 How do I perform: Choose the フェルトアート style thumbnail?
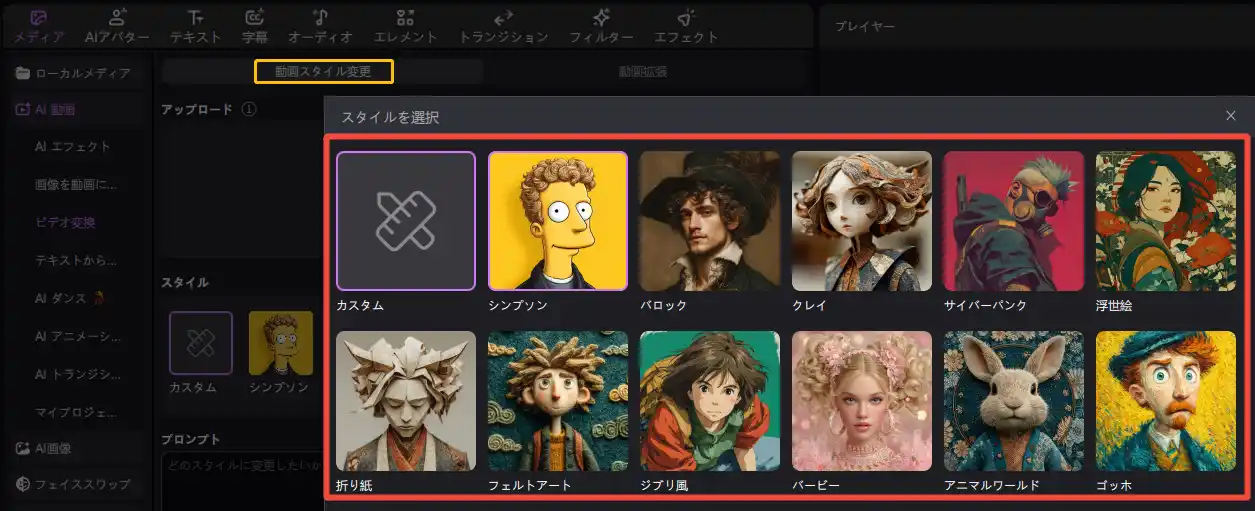coord(558,401)
